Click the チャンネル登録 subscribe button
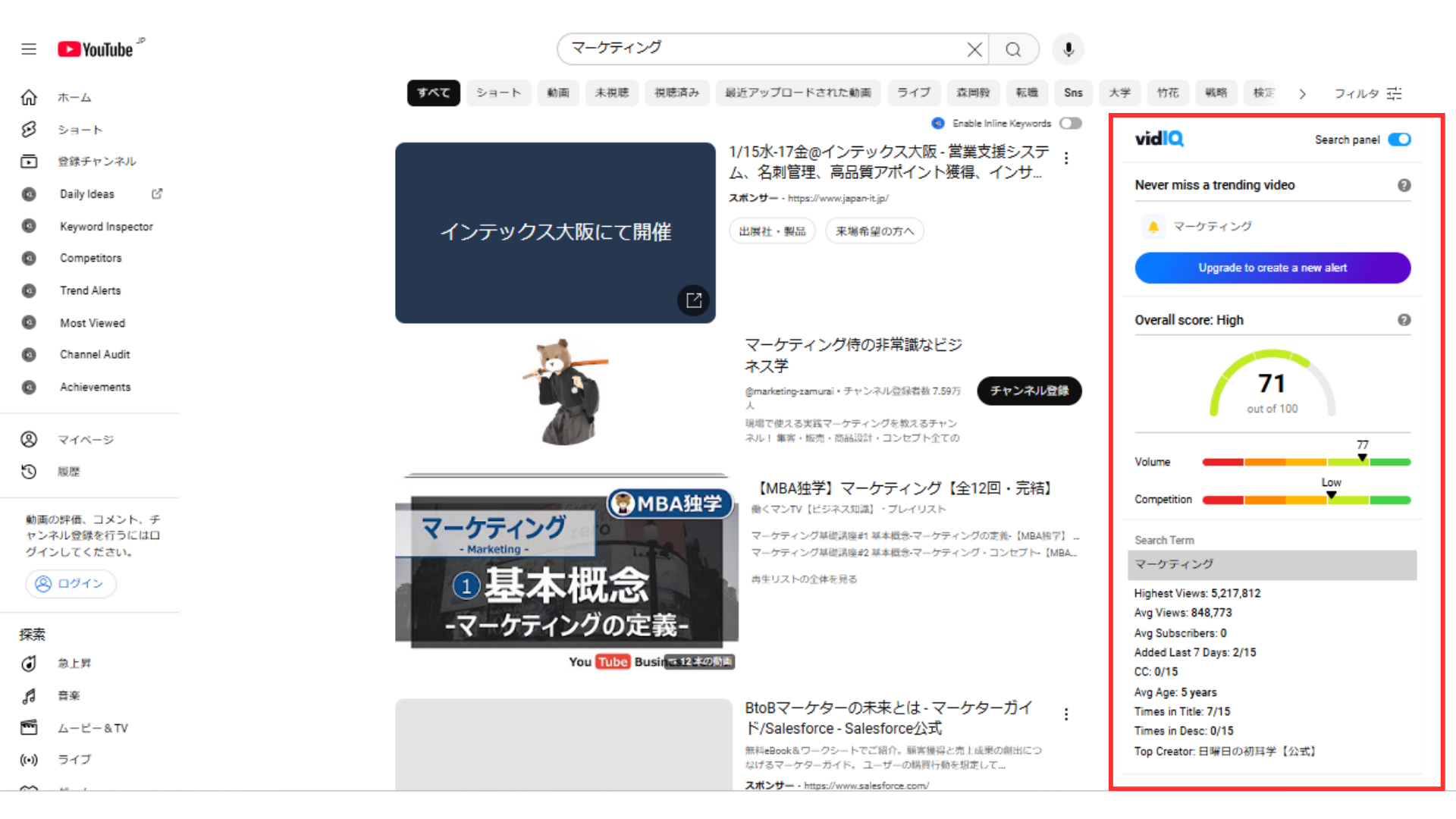 [x=1029, y=391]
